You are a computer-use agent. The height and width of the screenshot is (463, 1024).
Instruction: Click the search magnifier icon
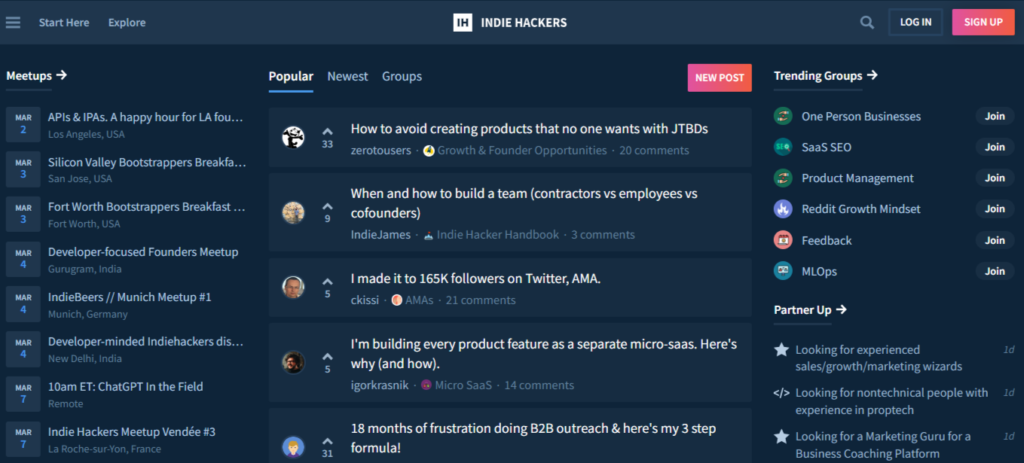click(867, 22)
